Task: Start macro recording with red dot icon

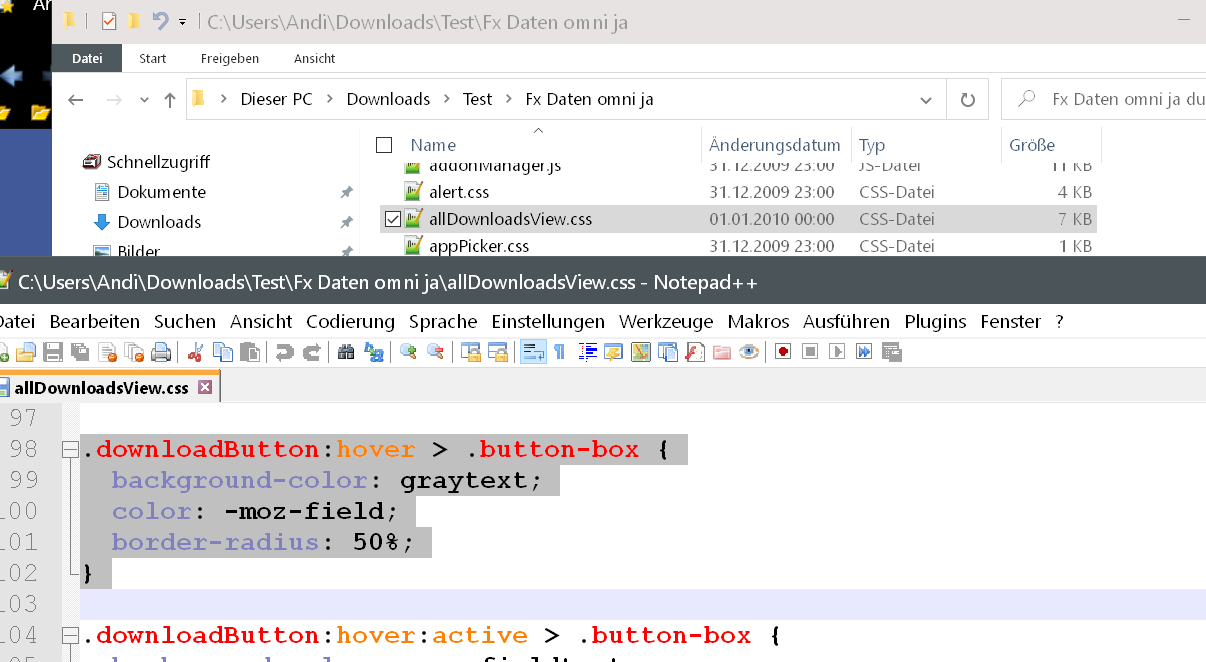Action: coord(783,352)
